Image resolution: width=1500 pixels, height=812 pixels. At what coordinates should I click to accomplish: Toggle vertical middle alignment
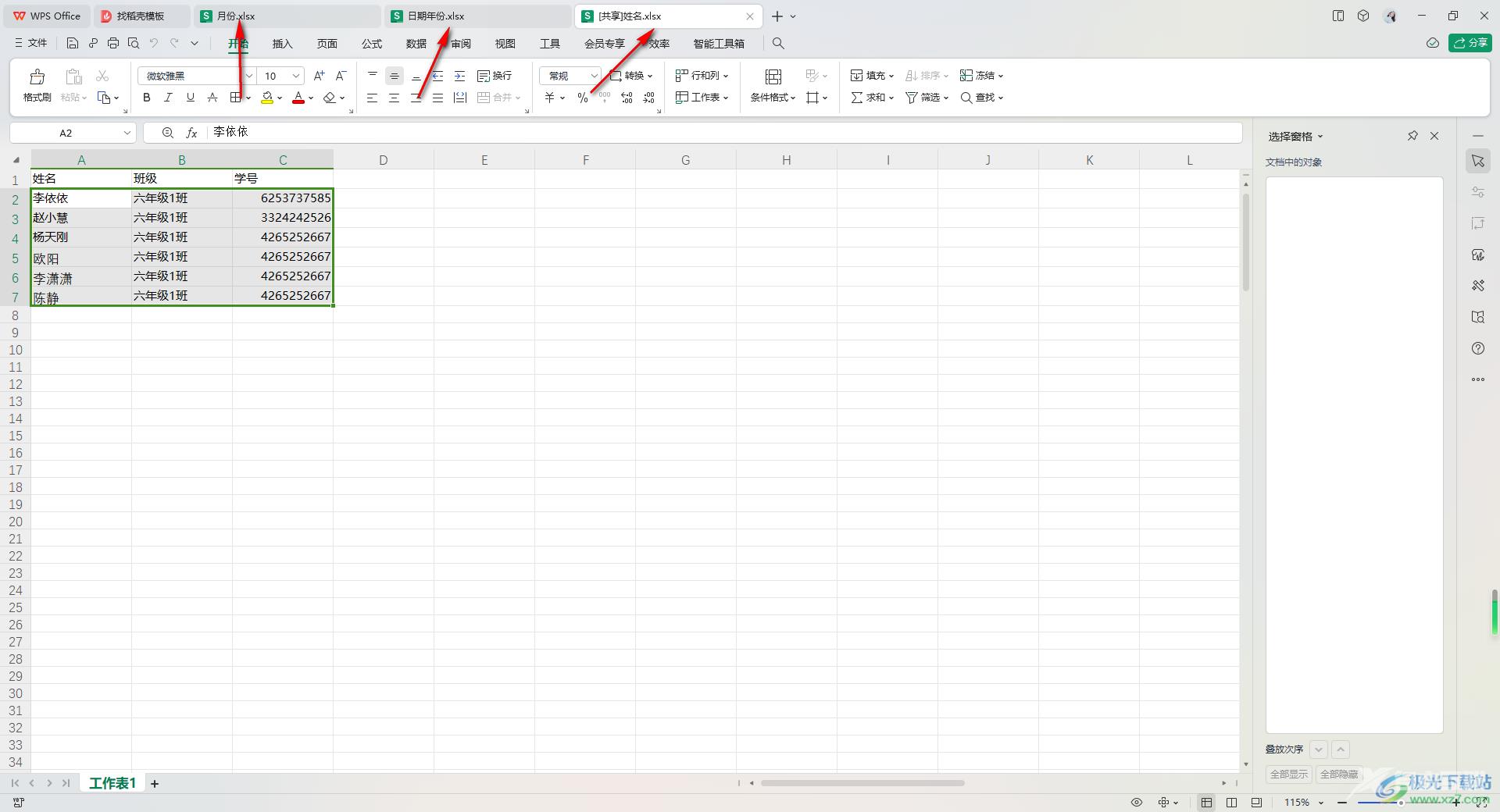[x=395, y=76]
